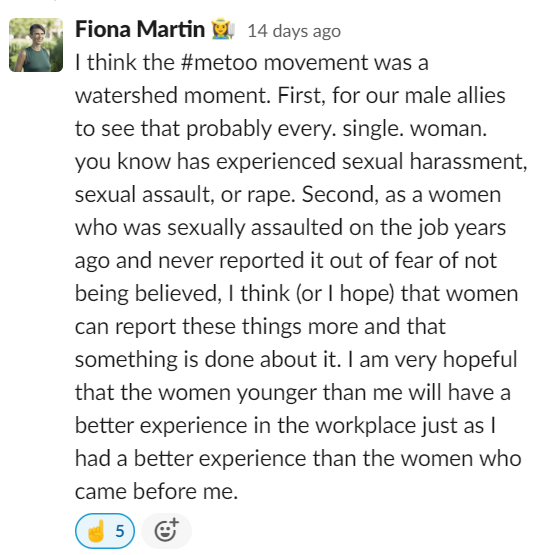
Task: Open the '14 days ago' timestamp link
Action: coord(294,31)
